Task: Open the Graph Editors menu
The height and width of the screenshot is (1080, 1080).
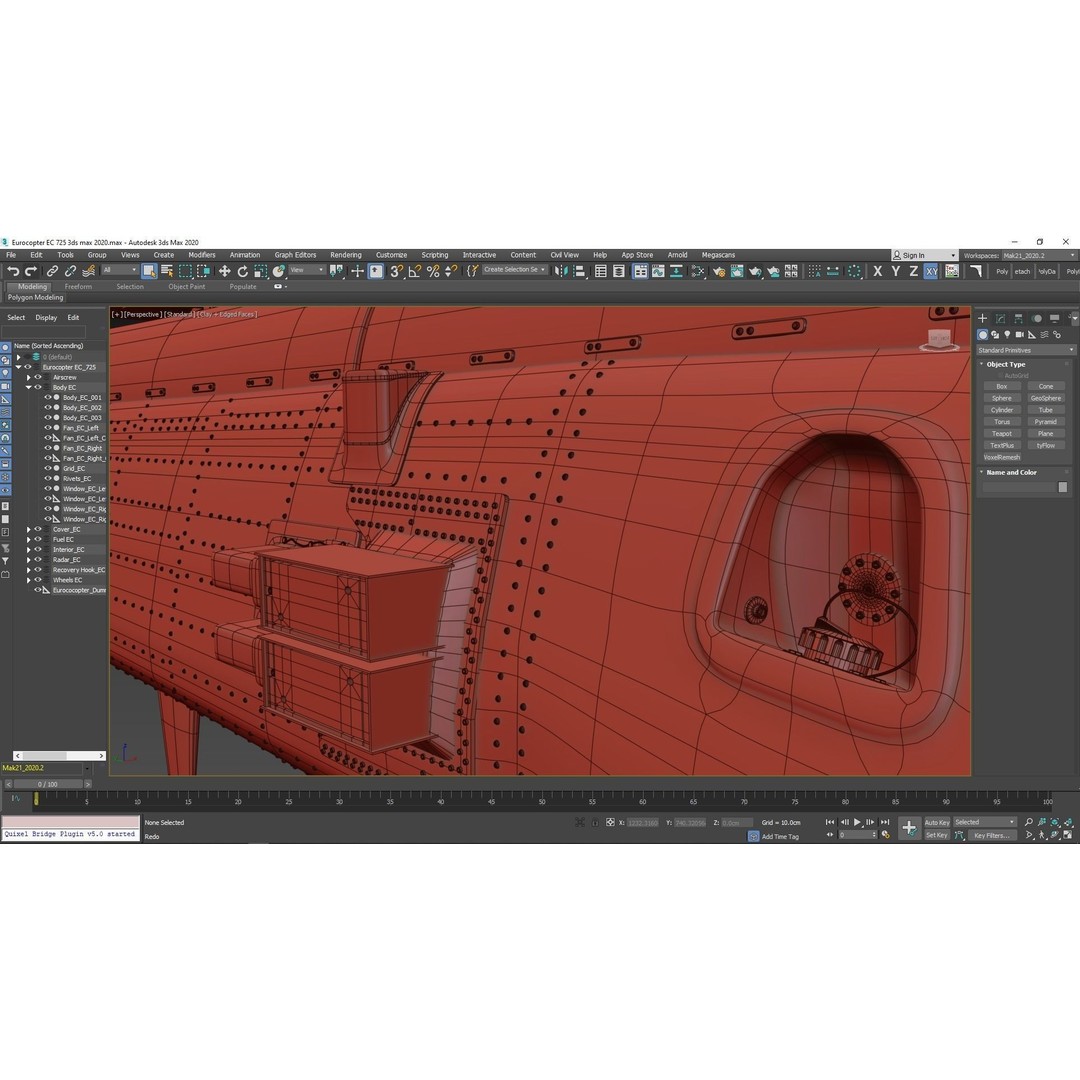Action: click(295, 255)
